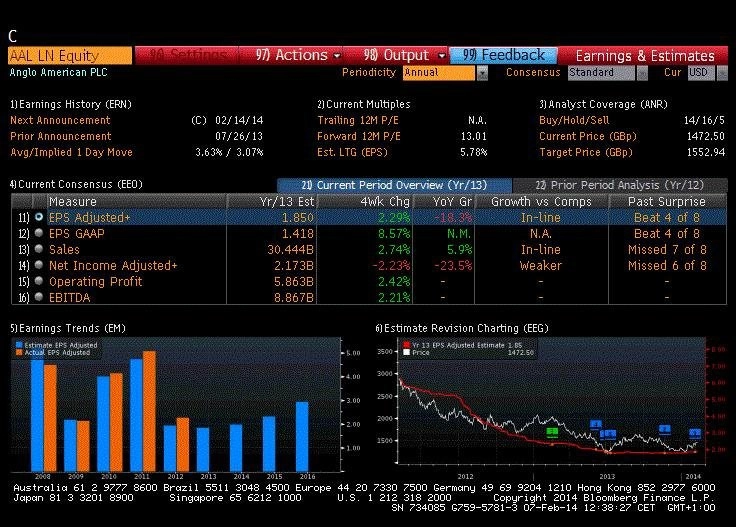The width and height of the screenshot is (736, 527).
Task: Open the Actions menu
Action: click(x=297, y=55)
